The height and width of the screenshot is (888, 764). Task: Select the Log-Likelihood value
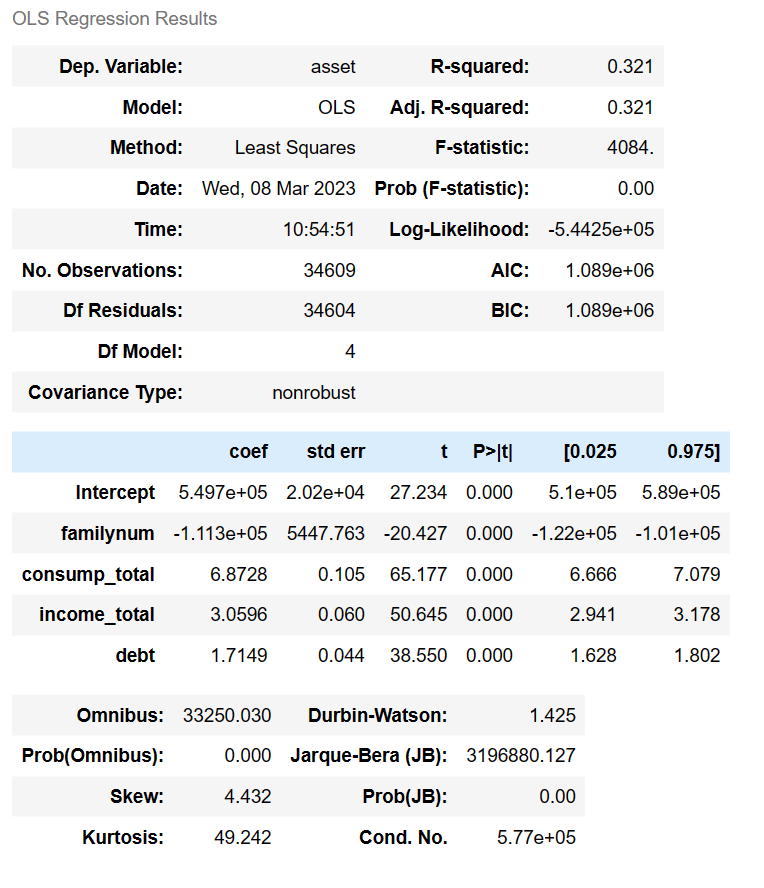601,229
